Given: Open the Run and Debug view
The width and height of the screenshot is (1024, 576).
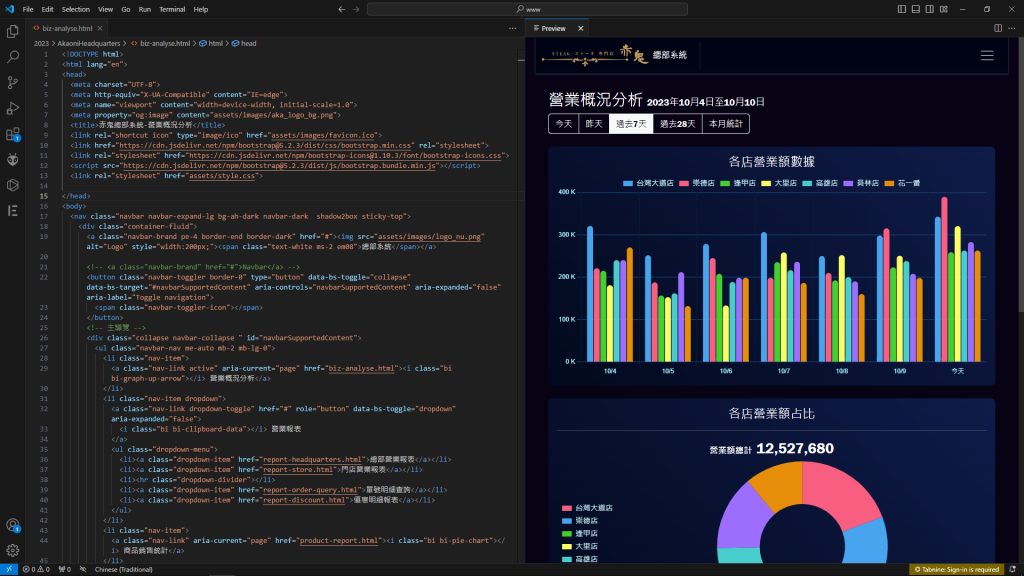Looking at the screenshot, I should pos(12,108).
